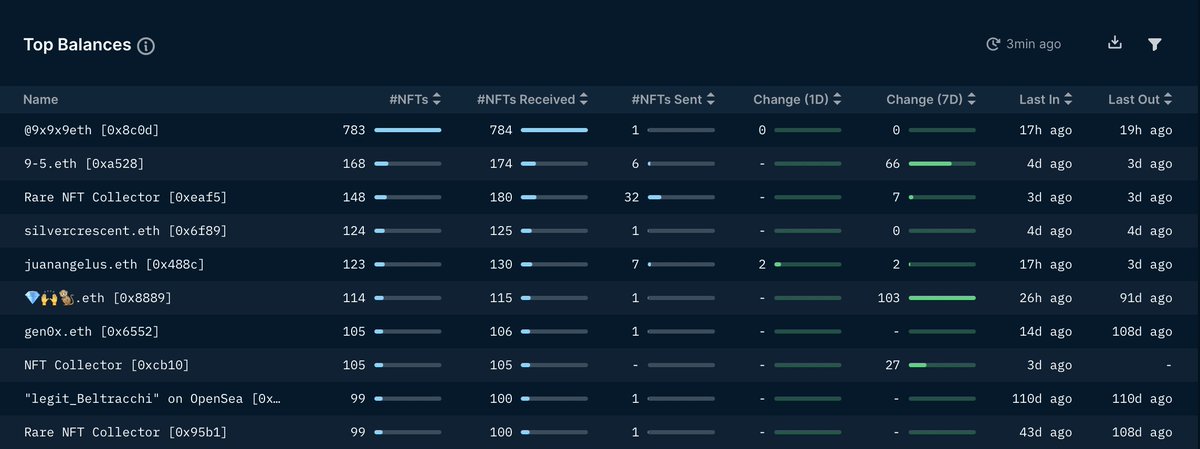Sort by Last In column arrows
Screen dimensions: 1200x449
pyautogui.click(x=1069, y=100)
